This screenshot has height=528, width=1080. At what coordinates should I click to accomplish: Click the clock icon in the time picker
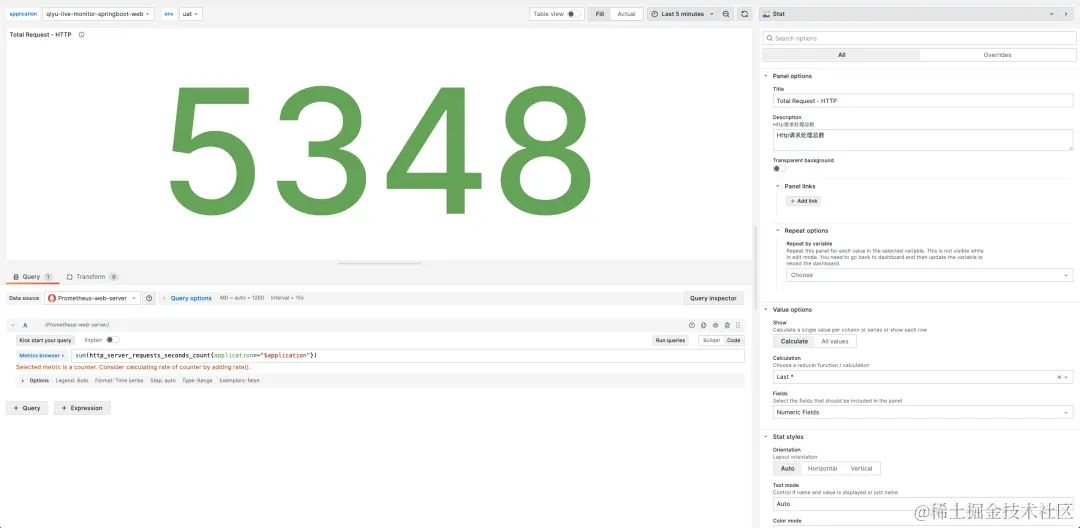point(654,14)
